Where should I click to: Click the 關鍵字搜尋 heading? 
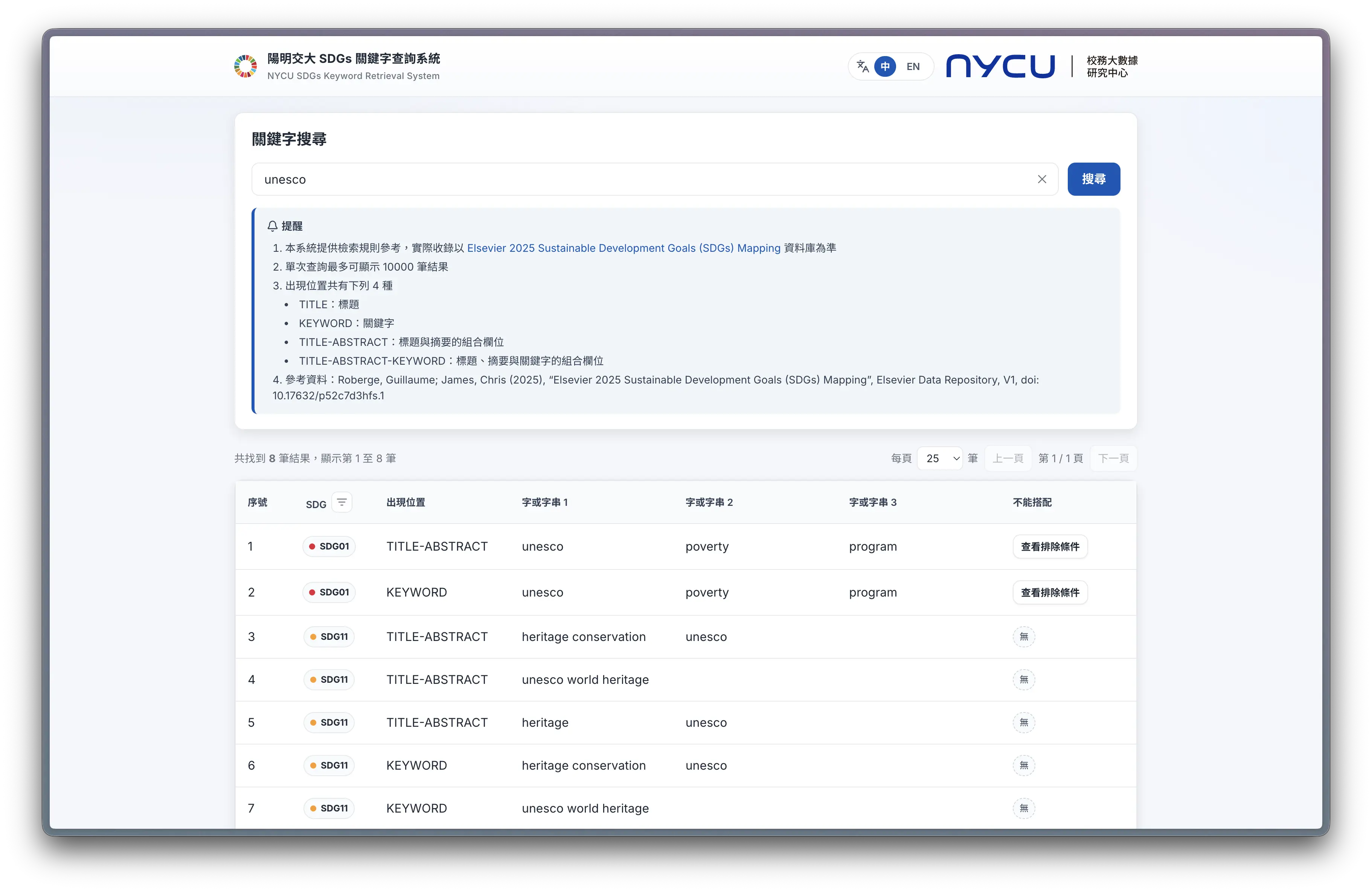coord(289,139)
